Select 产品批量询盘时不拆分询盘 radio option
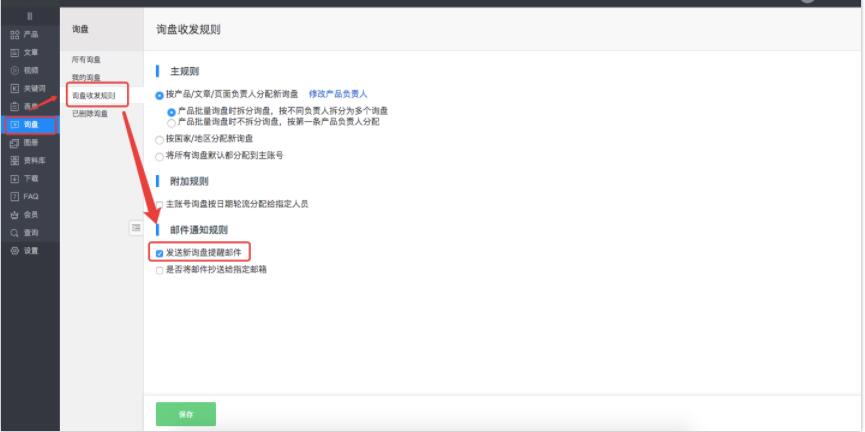 pos(171,122)
